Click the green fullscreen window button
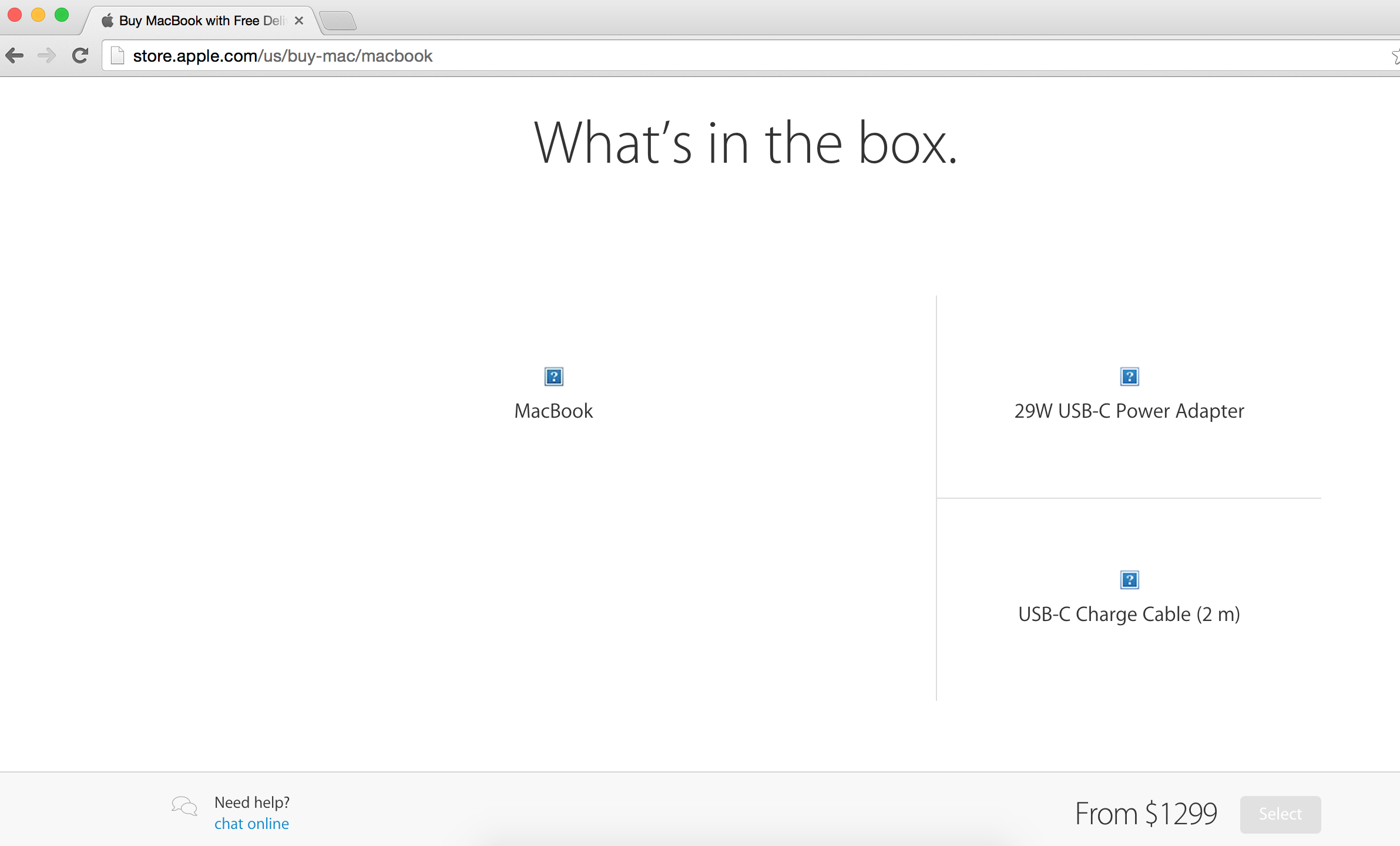1400x846 pixels. click(62, 15)
